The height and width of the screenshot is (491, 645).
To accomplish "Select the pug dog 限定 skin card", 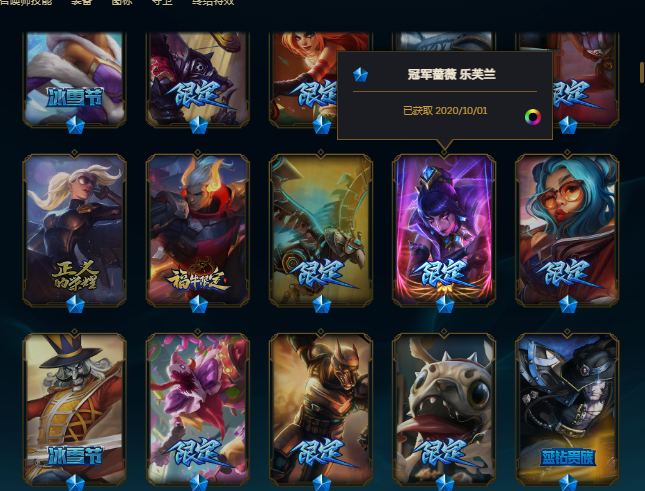I will (x=444, y=409).
